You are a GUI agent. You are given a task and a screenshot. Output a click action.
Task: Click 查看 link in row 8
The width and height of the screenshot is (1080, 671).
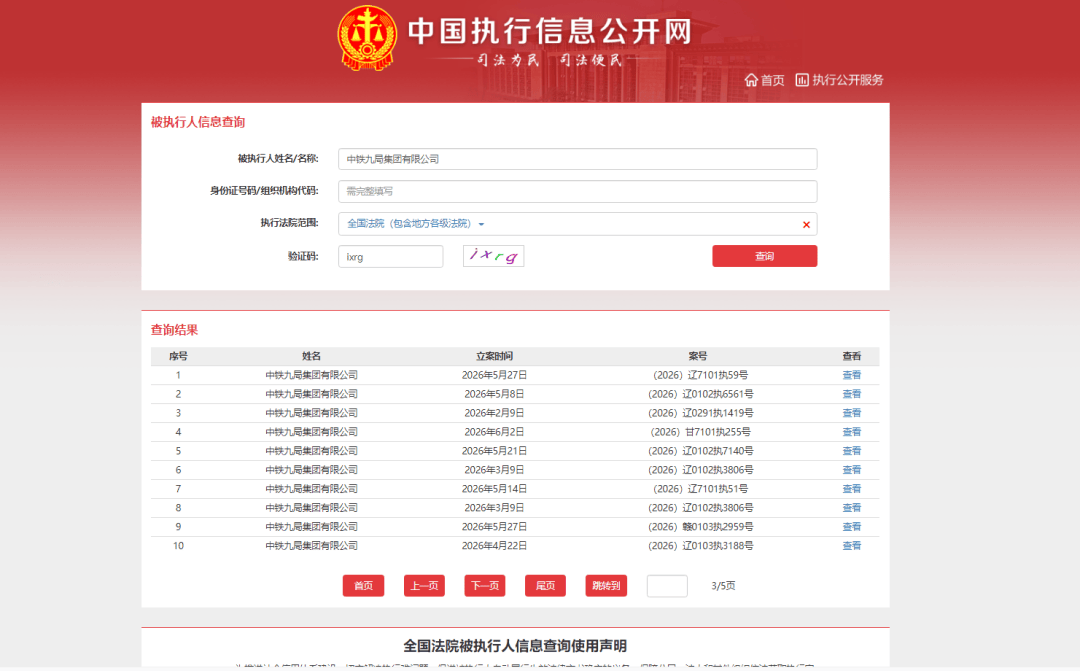pyautogui.click(x=851, y=508)
